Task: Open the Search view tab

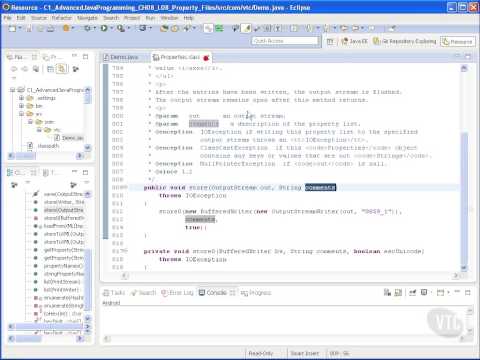Action: [x=143, y=293]
